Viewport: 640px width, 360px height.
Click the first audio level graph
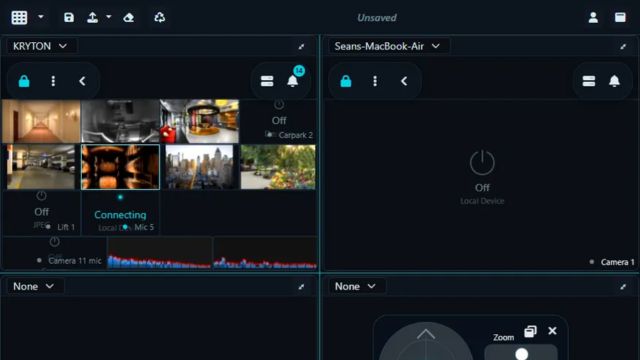coord(159,253)
